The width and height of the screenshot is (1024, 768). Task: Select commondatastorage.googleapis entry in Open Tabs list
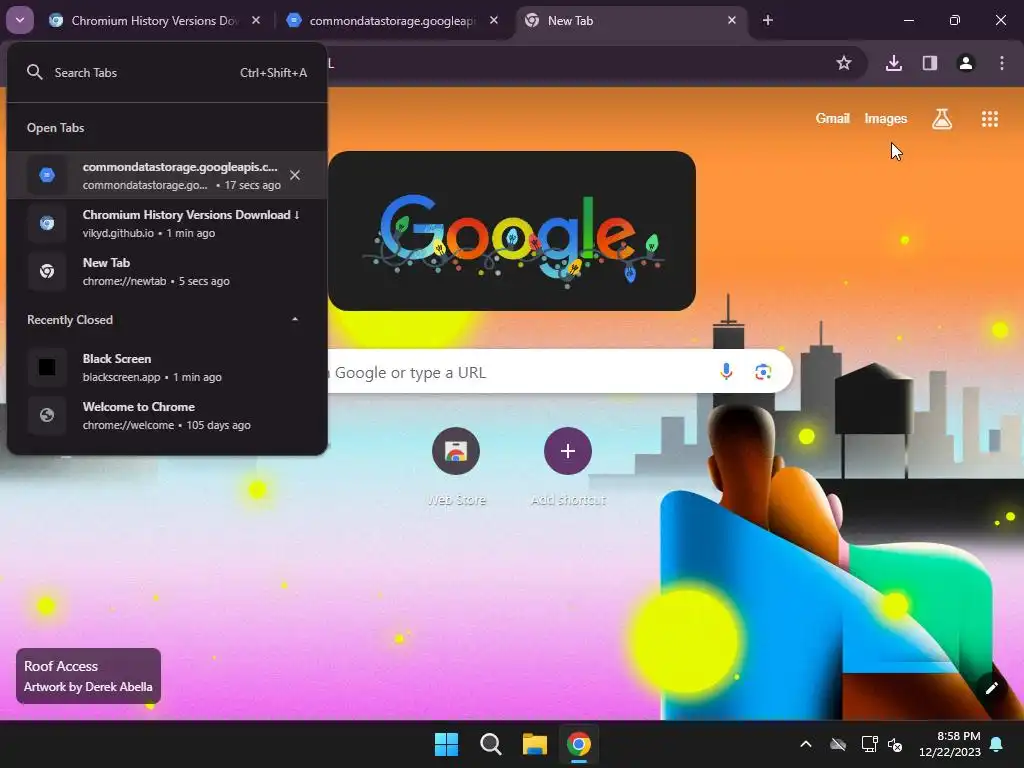point(167,175)
